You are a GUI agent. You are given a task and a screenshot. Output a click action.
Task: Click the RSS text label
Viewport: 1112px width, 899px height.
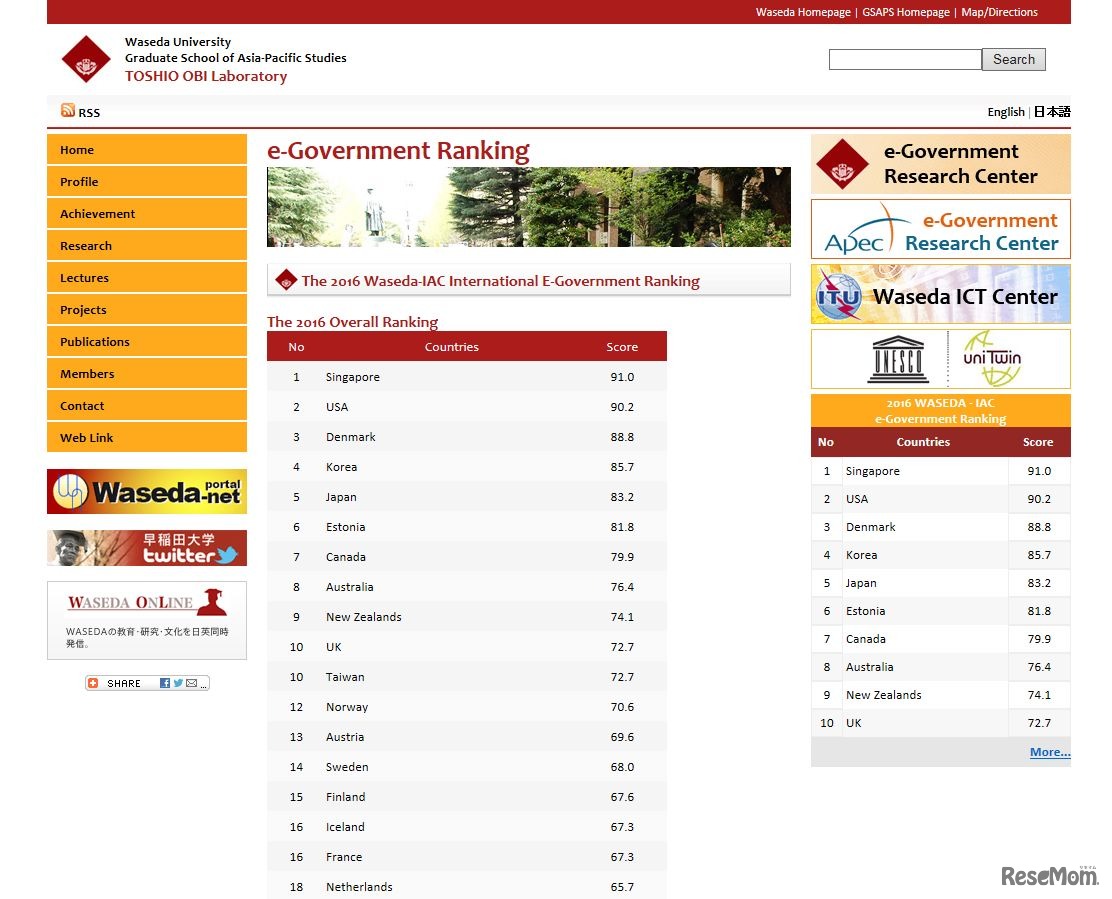point(89,113)
